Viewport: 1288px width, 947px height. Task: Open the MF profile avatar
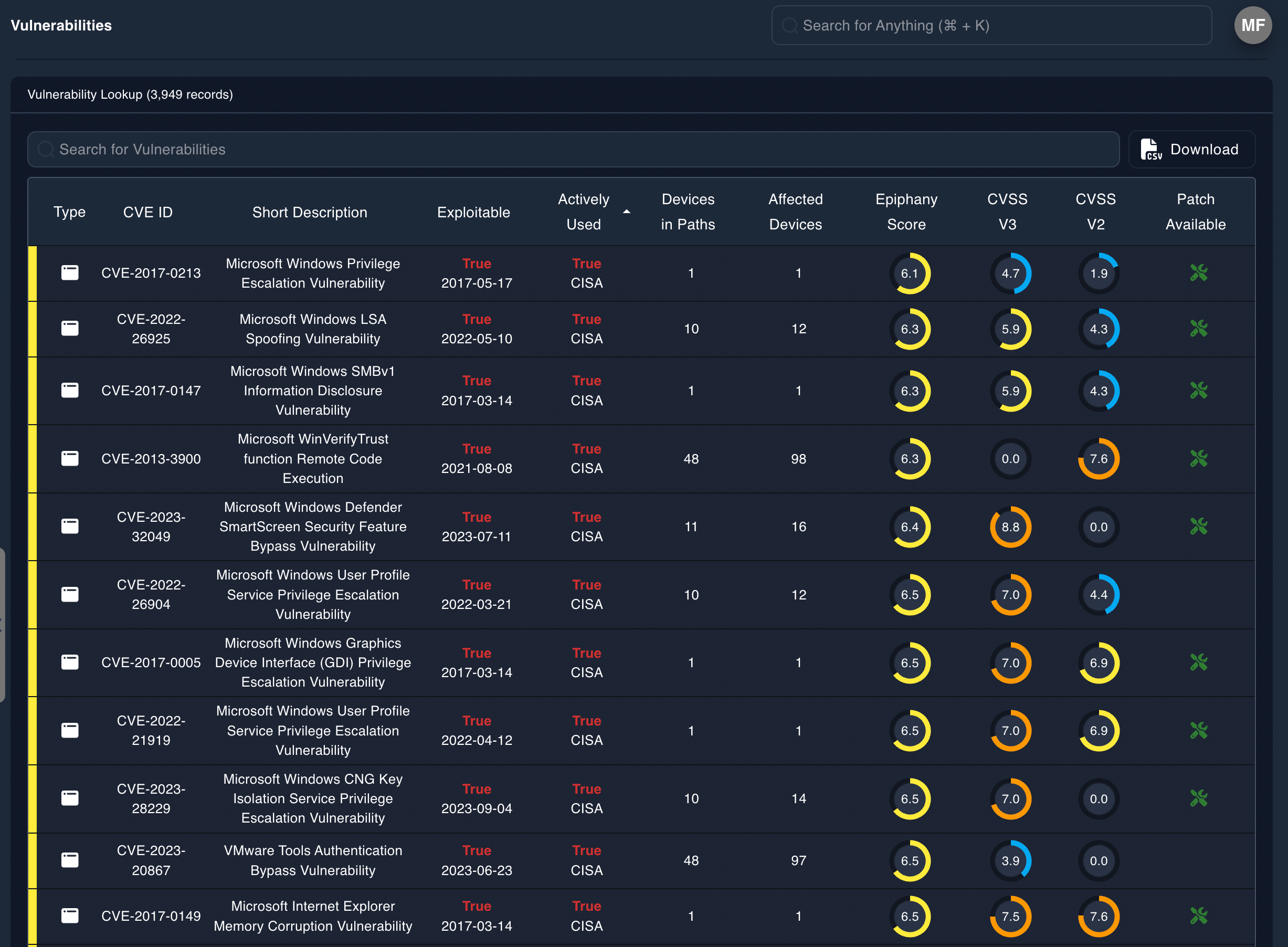pos(1253,25)
